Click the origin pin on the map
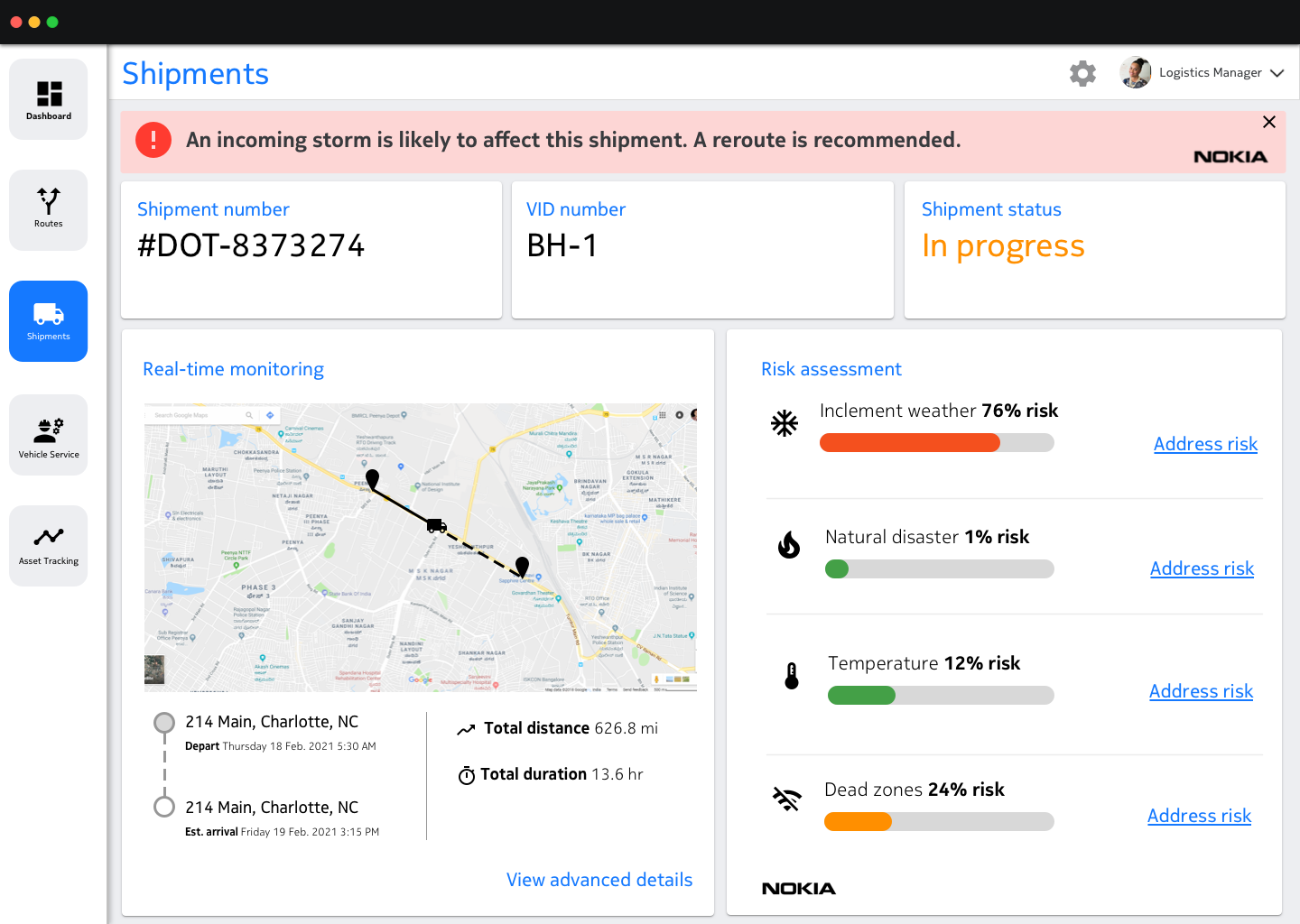 (x=372, y=479)
